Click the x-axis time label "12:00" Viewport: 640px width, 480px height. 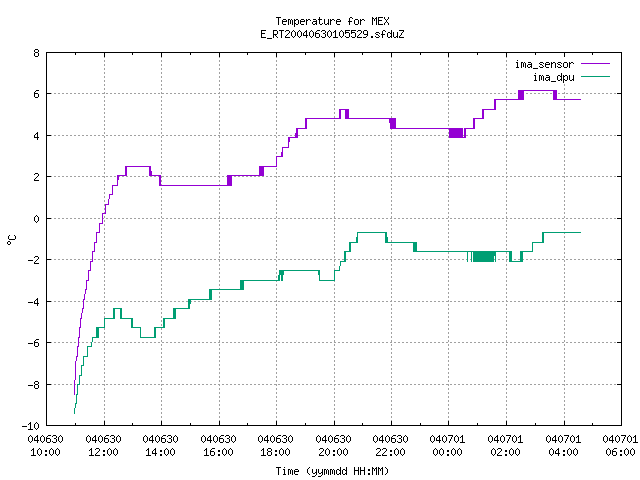(103, 452)
